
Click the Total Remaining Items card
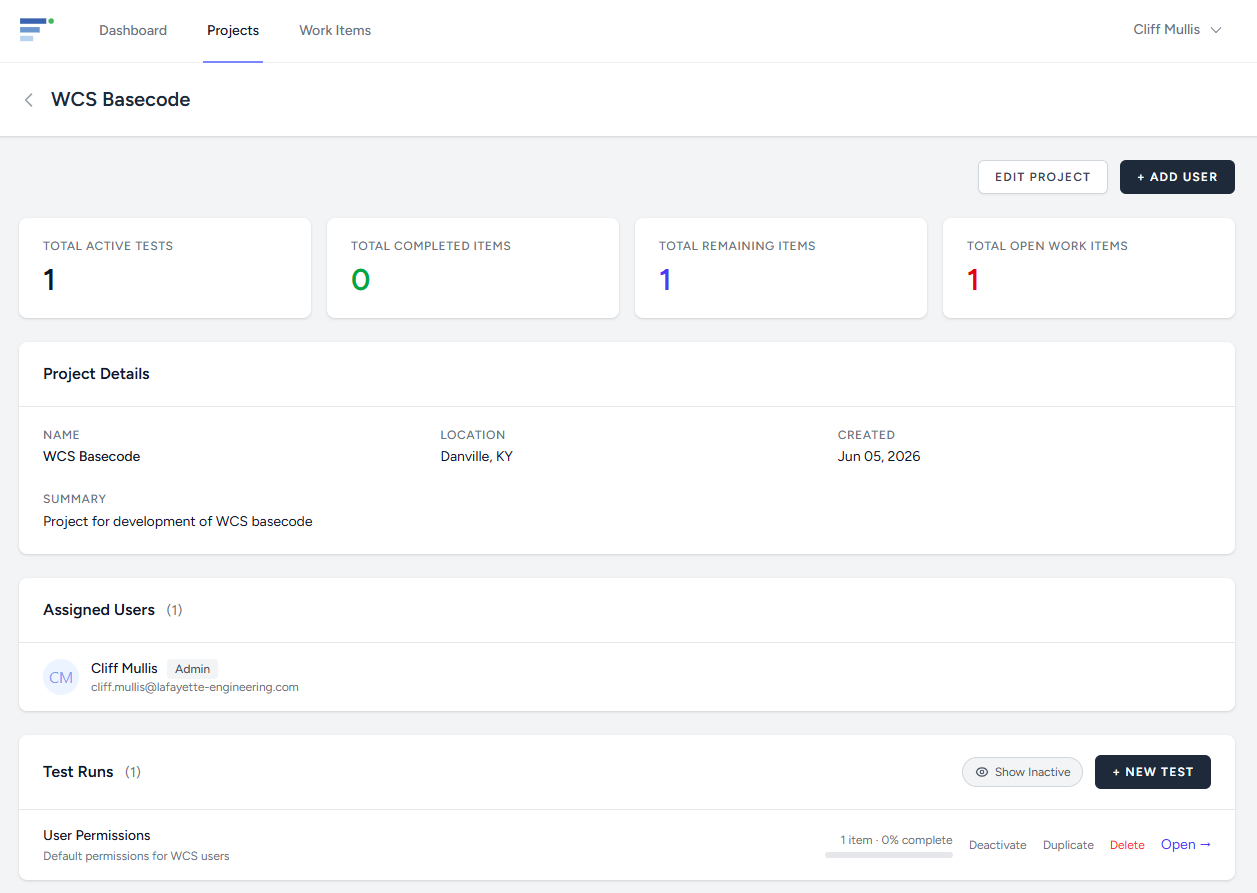point(781,268)
